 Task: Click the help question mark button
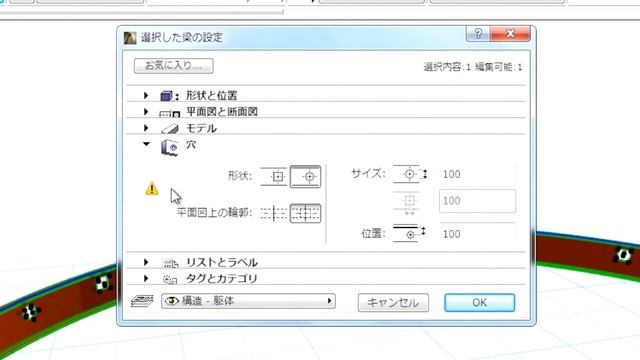[x=478, y=33]
